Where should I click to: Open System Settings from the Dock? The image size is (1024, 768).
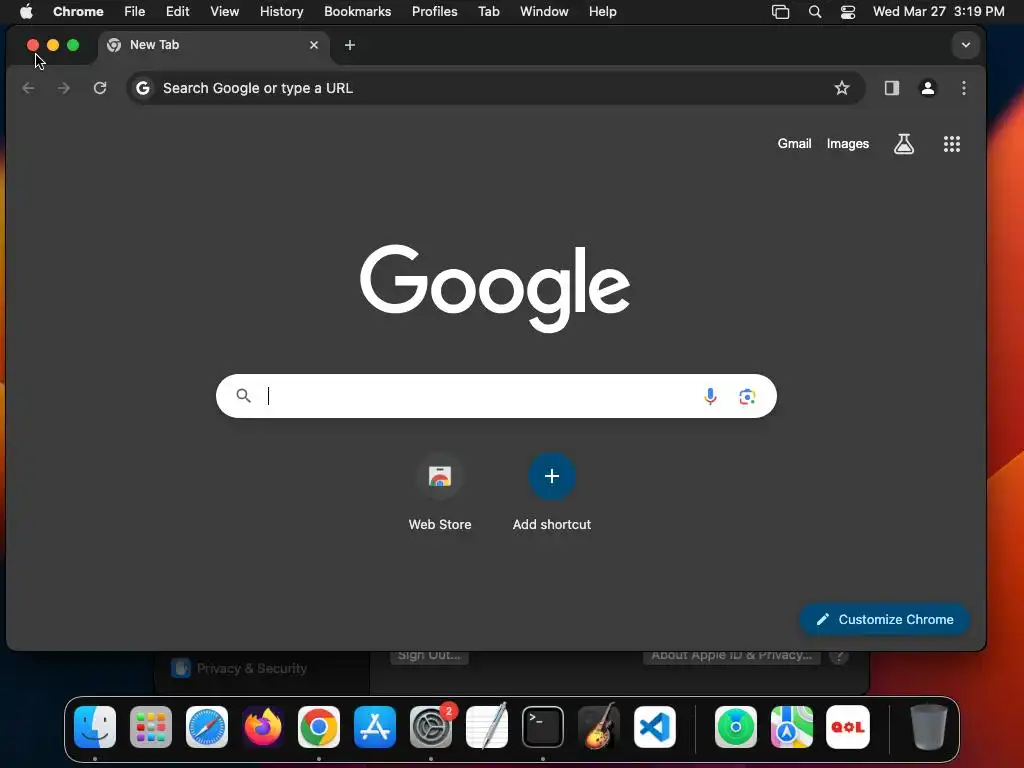[x=431, y=727]
